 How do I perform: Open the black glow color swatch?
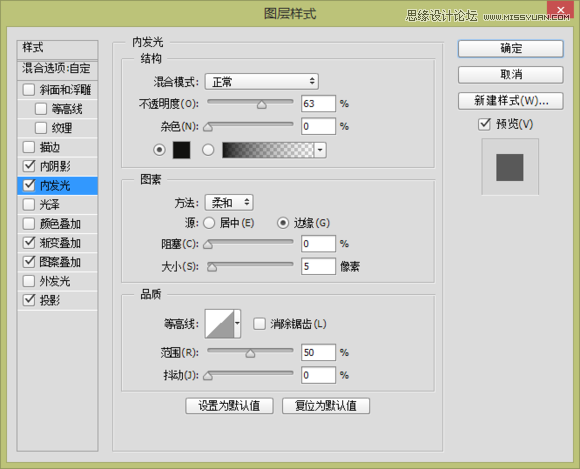[x=182, y=150]
